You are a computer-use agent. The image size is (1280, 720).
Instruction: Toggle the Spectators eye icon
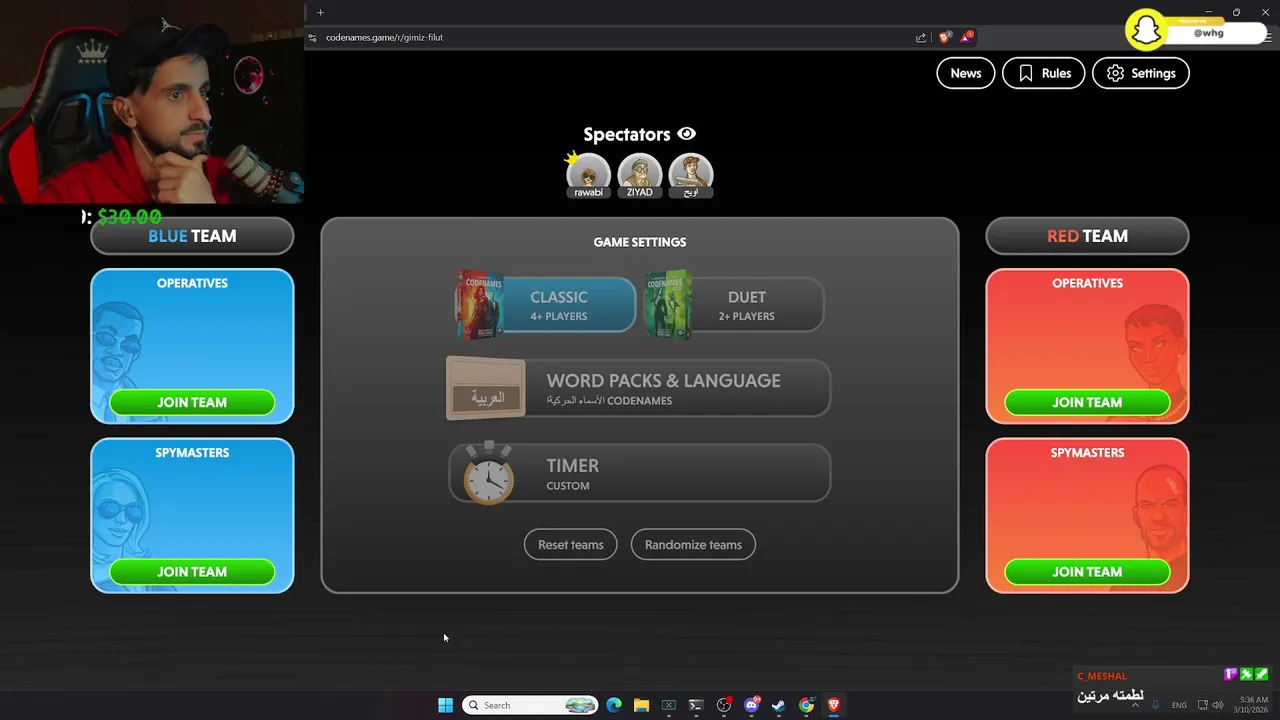pyautogui.click(x=686, y=134)
